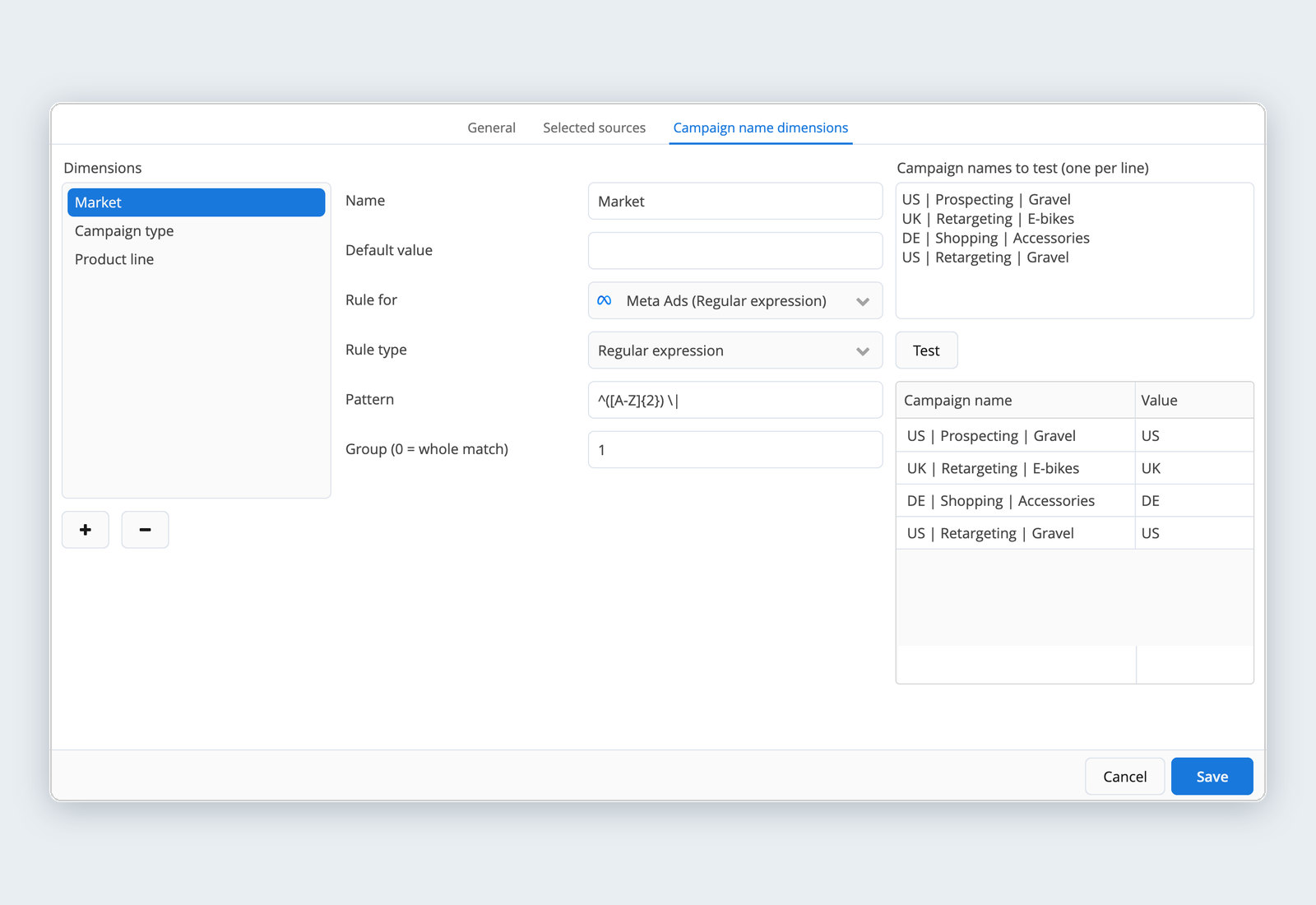Screen dimensions: 1316x905
Task: Click the 'Rule for' label
Action: tap(371, 300)
